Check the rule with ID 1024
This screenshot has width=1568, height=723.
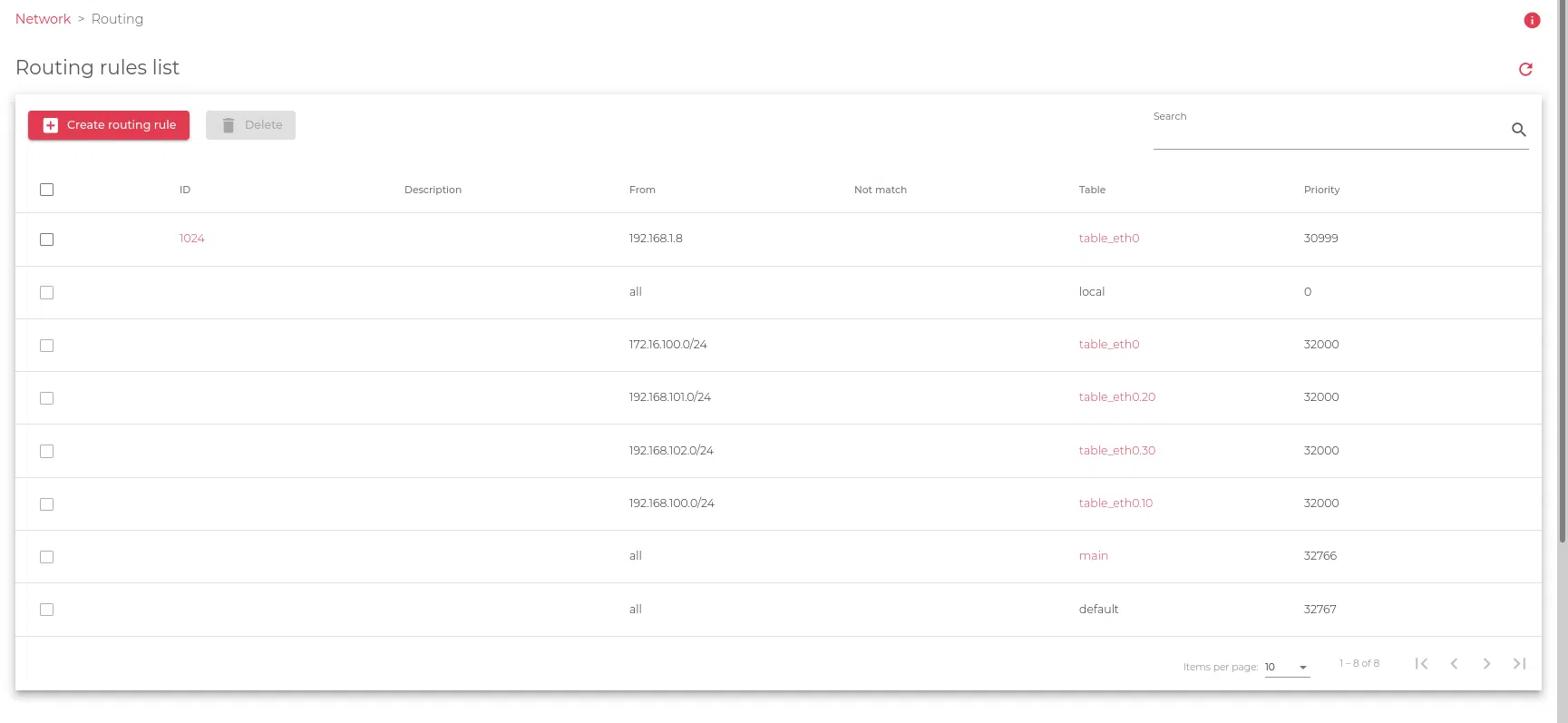click(x=47, y=239)
